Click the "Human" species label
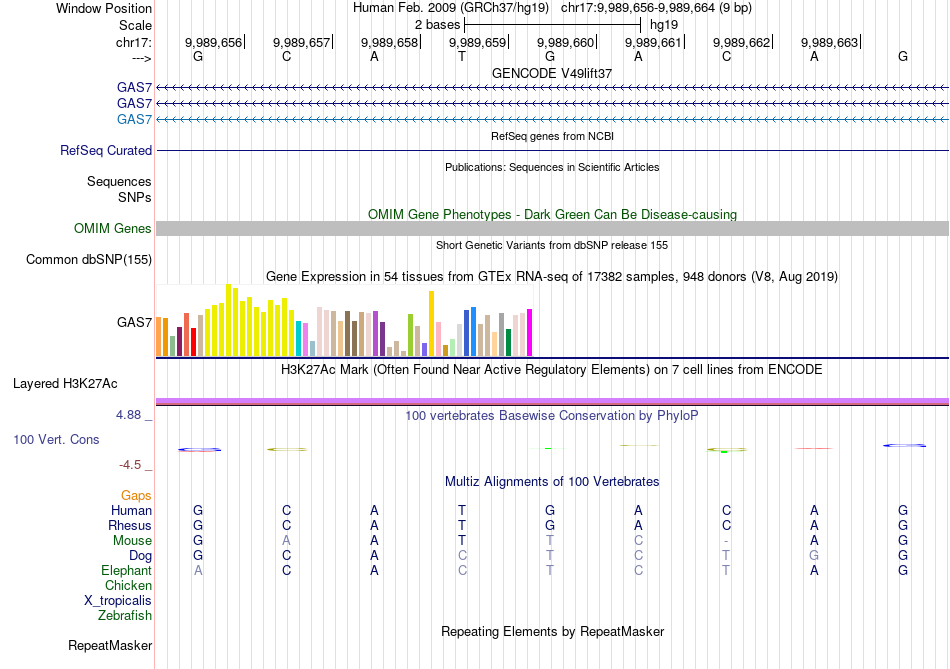 131,511
